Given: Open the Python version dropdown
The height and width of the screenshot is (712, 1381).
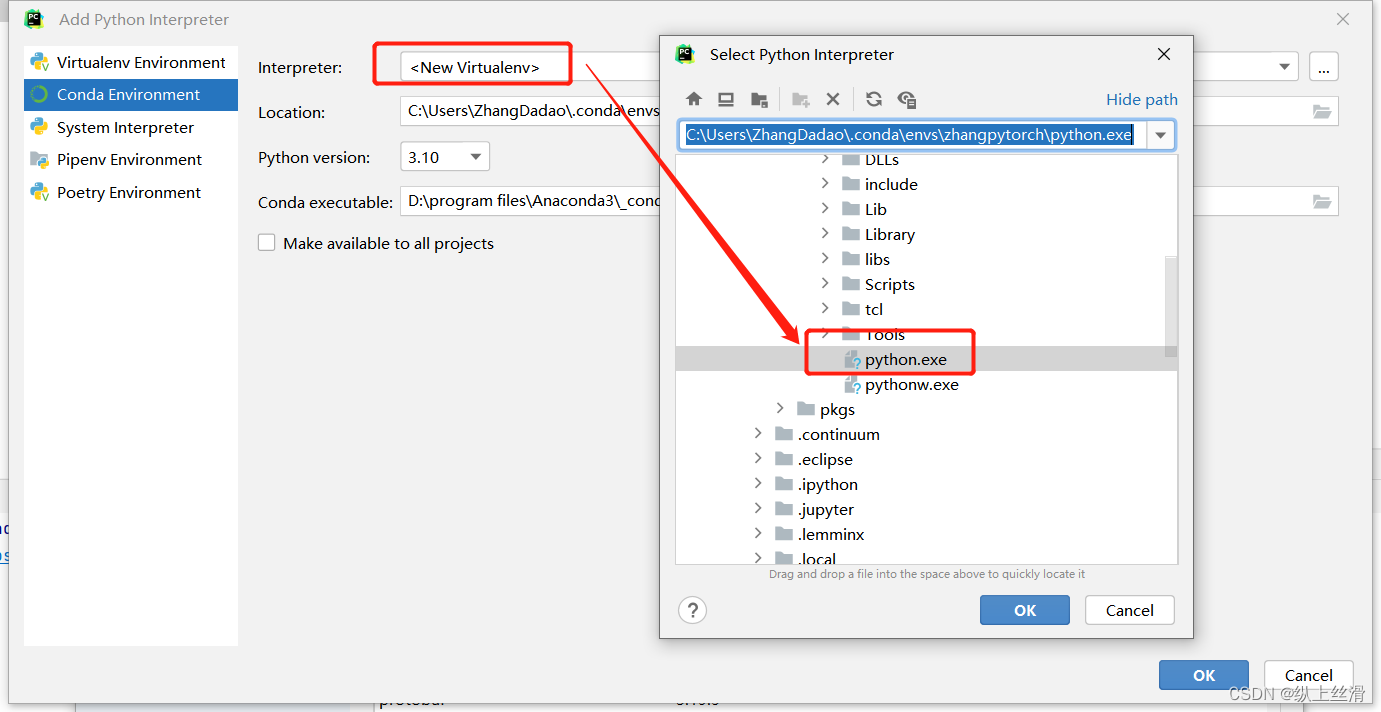Looking at the screenshot, I should (445, 157).
